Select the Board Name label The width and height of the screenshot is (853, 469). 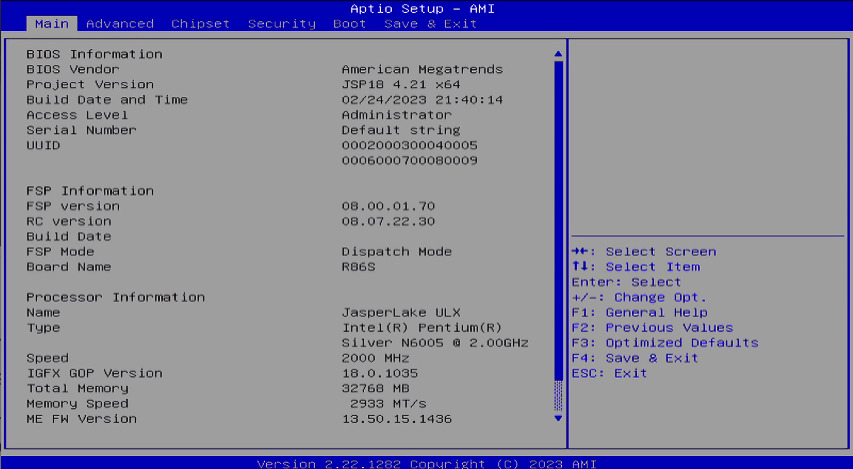(x=69, y=267)
